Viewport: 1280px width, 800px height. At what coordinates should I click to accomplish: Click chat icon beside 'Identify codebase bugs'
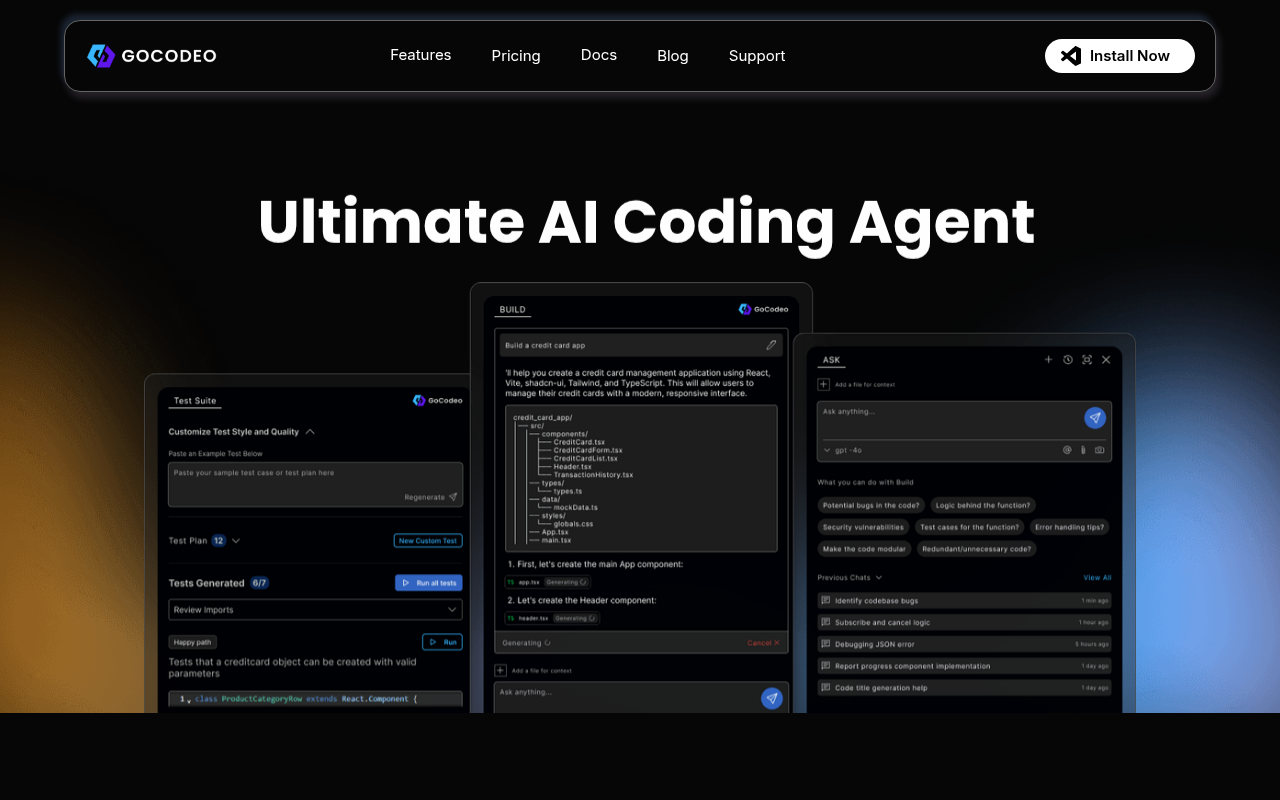point(826,600)
